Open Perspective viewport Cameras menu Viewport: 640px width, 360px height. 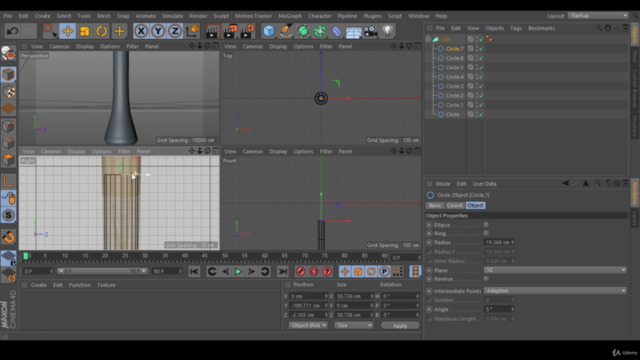click(x=60, y=47)
